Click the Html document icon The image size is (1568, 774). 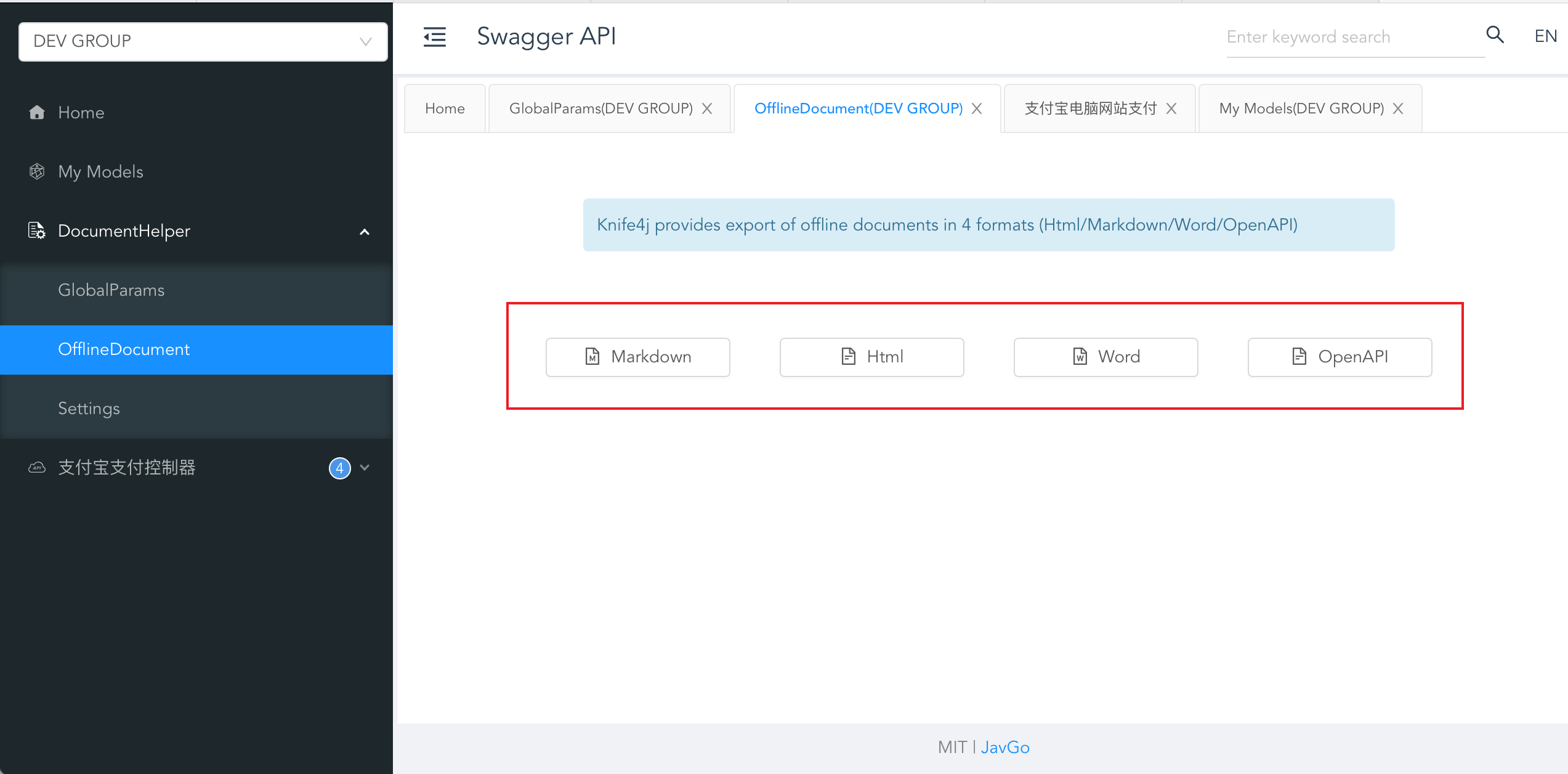[x=848, y=357]
